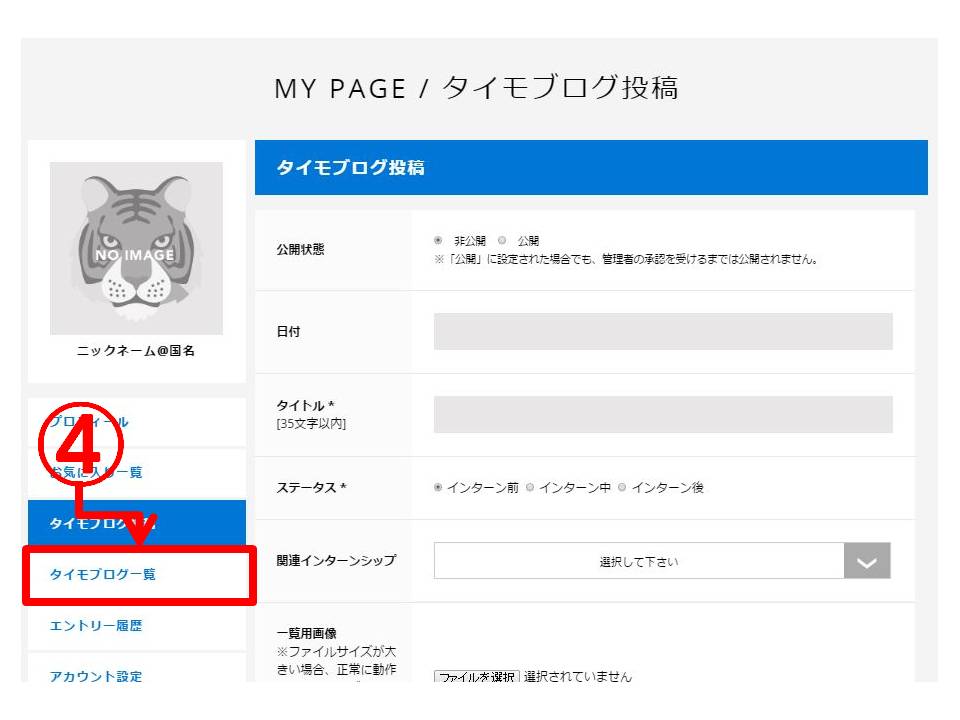Choose インターン後 status radio
The height and width of the screenshot is (720, 960).
point(622,487)
